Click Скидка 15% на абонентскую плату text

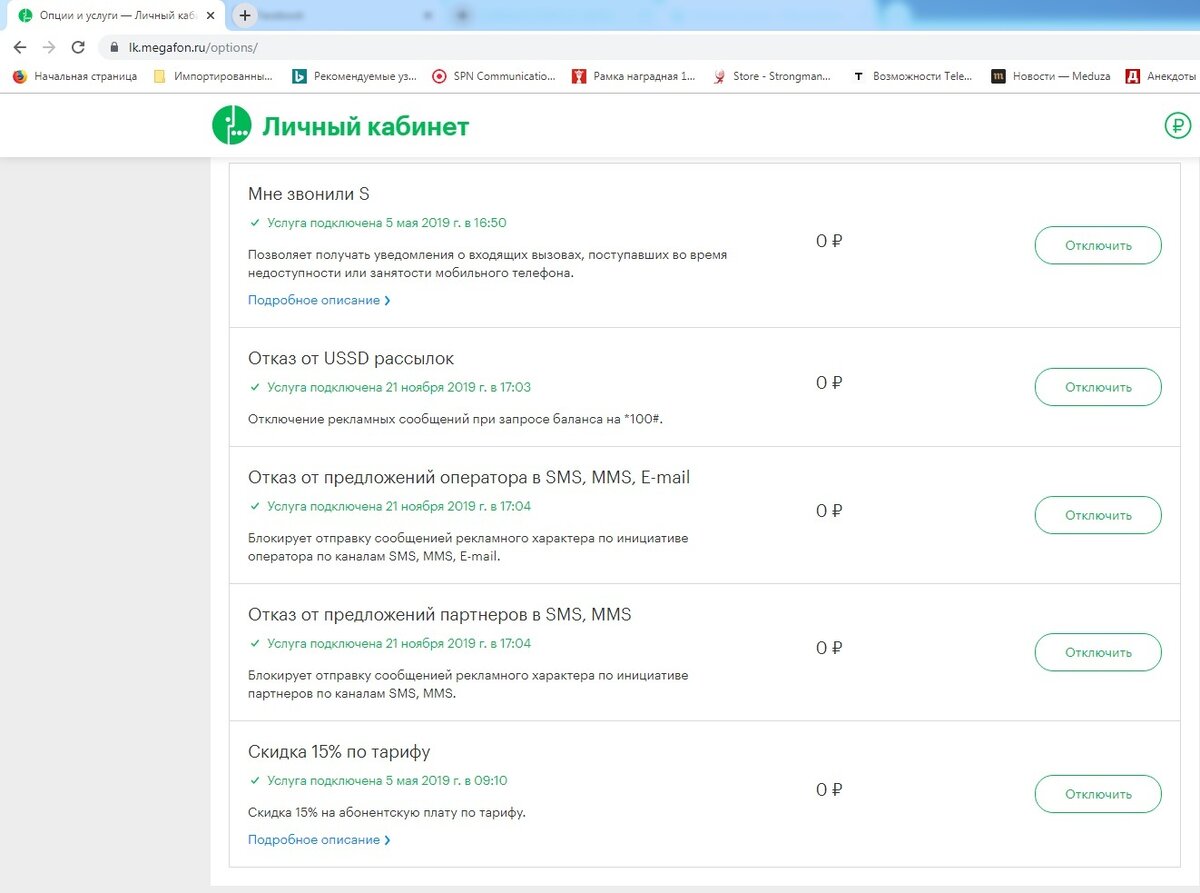[x=387, y=812]
